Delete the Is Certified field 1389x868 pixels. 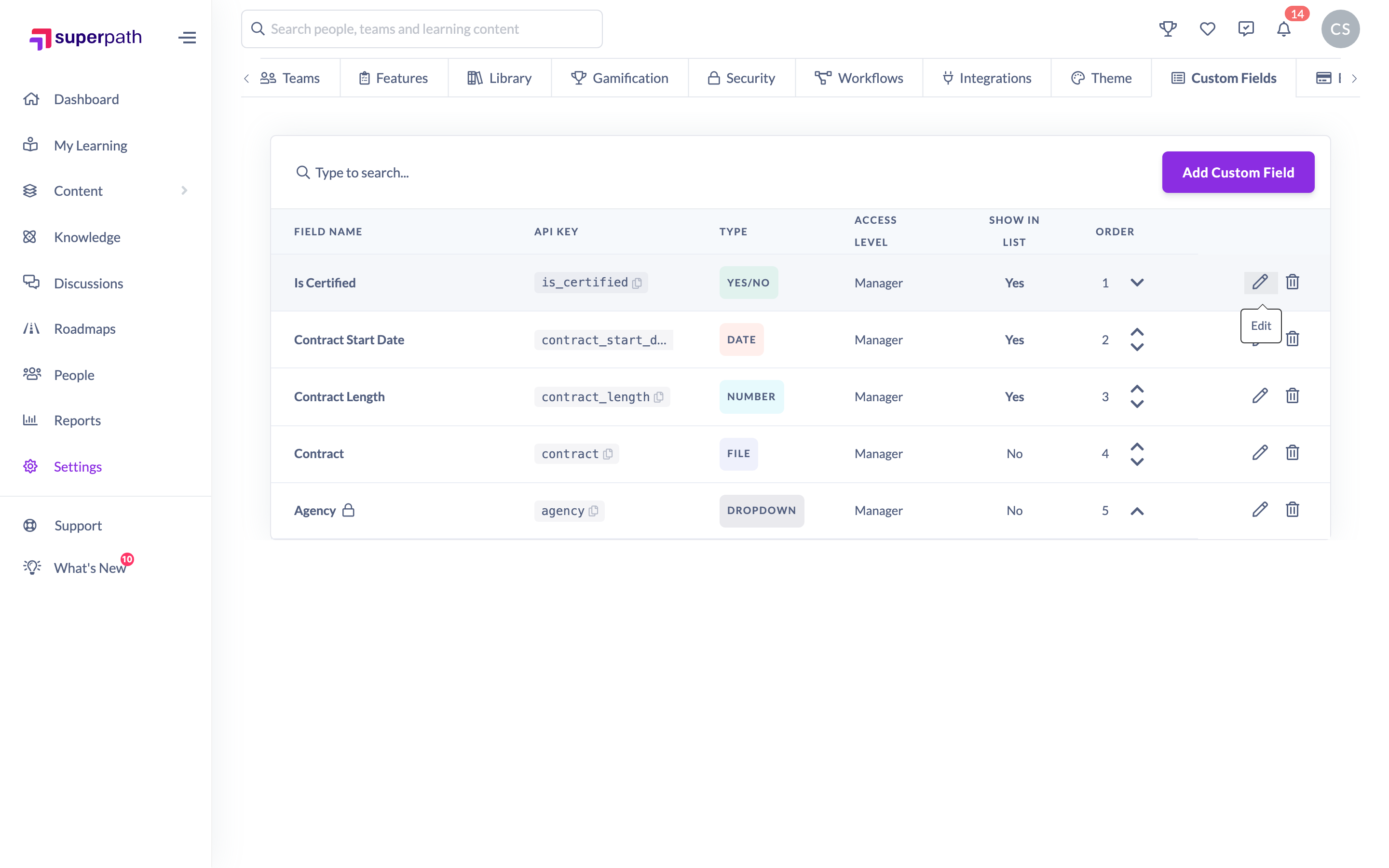coord(1292,282)
